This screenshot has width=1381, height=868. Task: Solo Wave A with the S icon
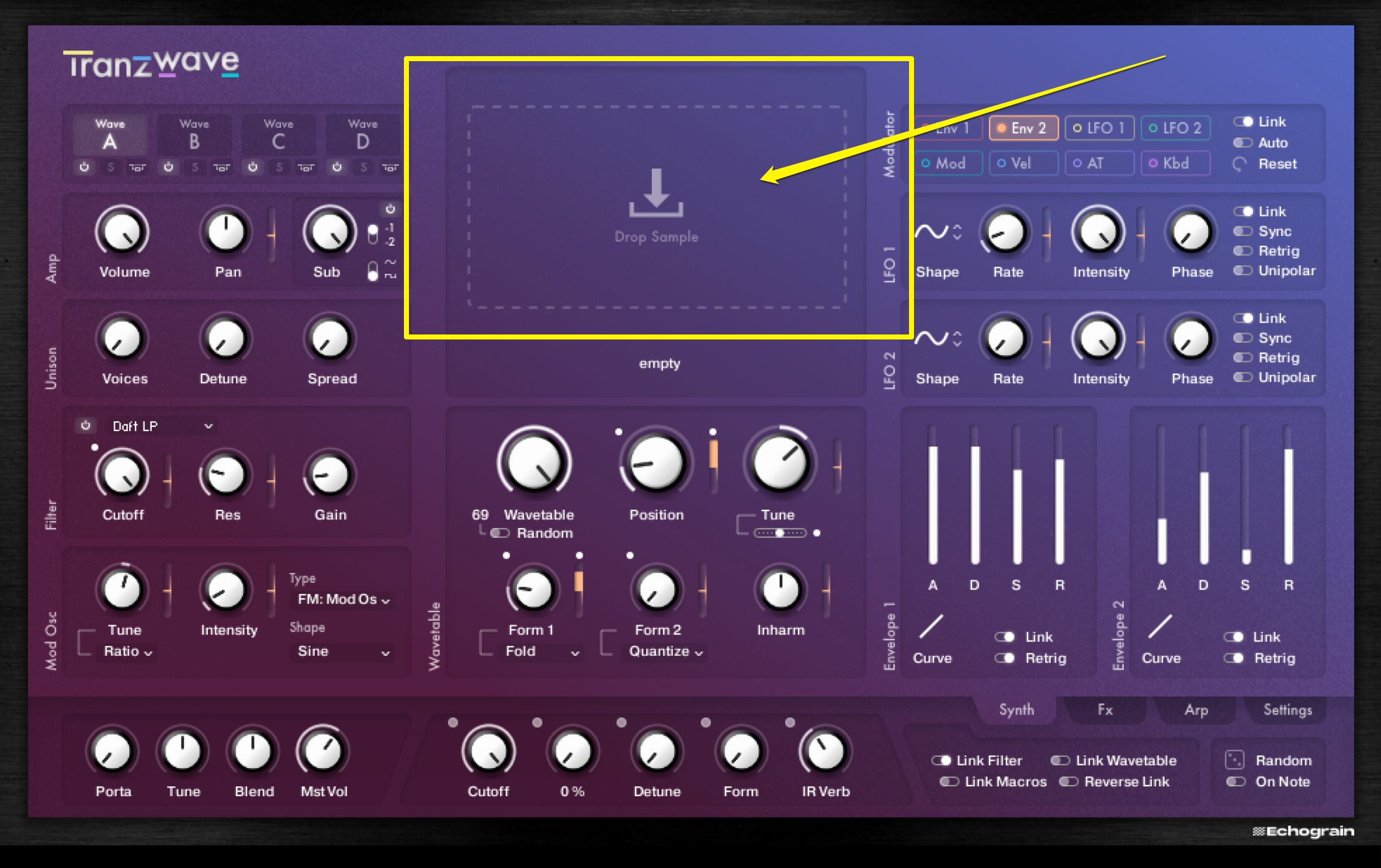pyautogui.click(x=111, y=167)
